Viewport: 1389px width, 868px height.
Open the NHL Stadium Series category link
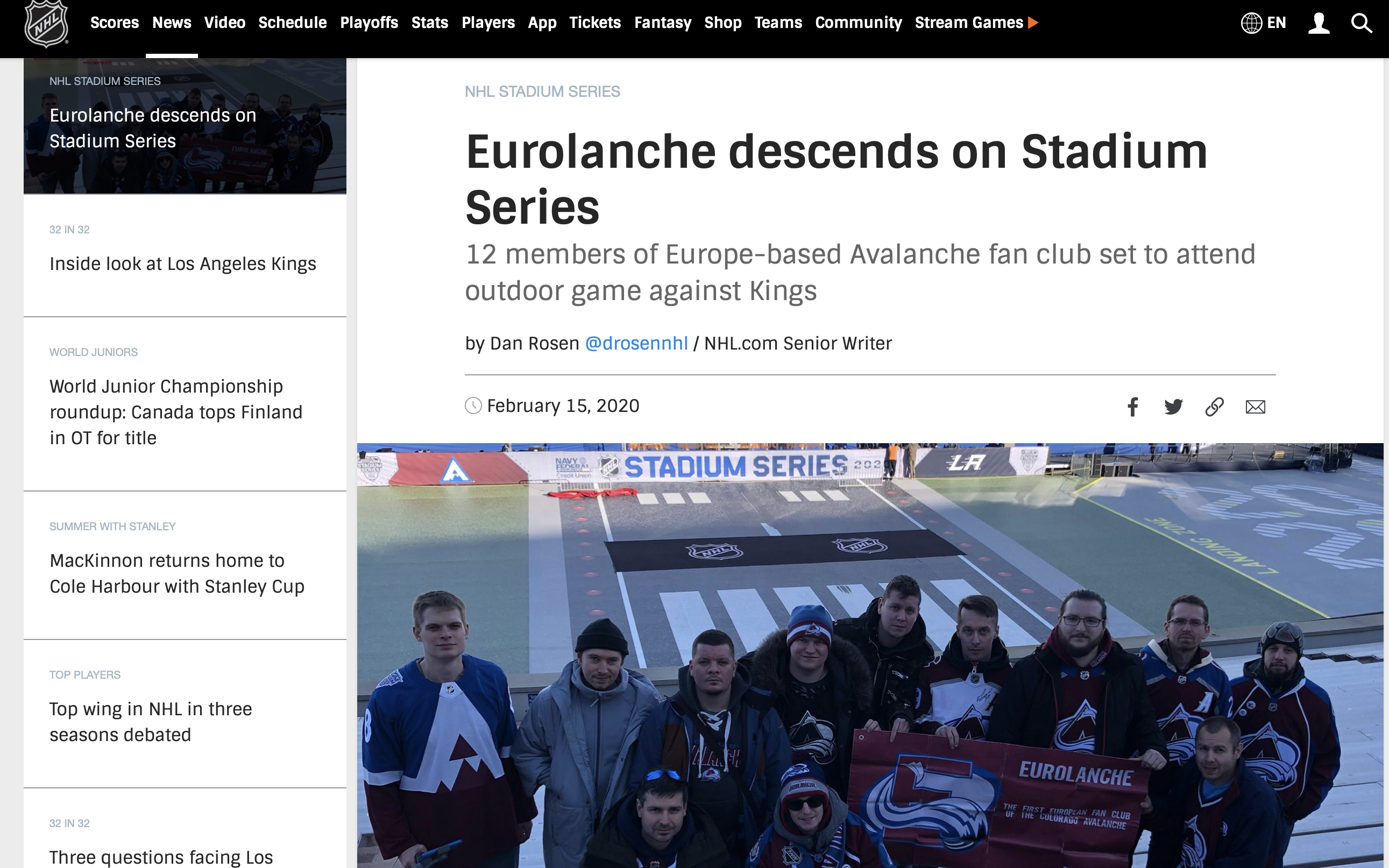542,91
